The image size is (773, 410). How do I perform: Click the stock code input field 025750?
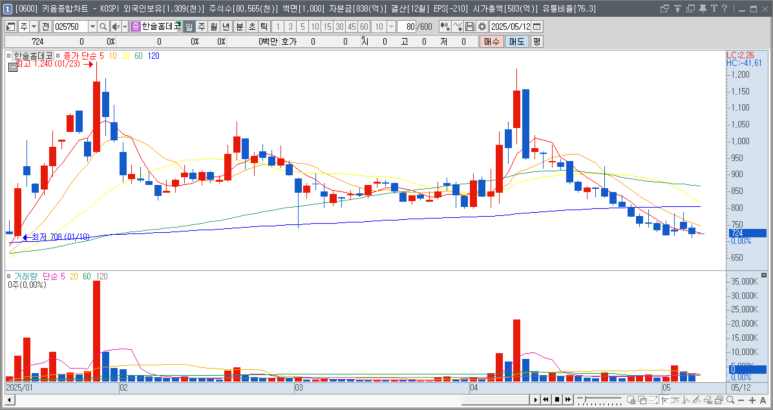pyautogui.click(x=70, y=27)
